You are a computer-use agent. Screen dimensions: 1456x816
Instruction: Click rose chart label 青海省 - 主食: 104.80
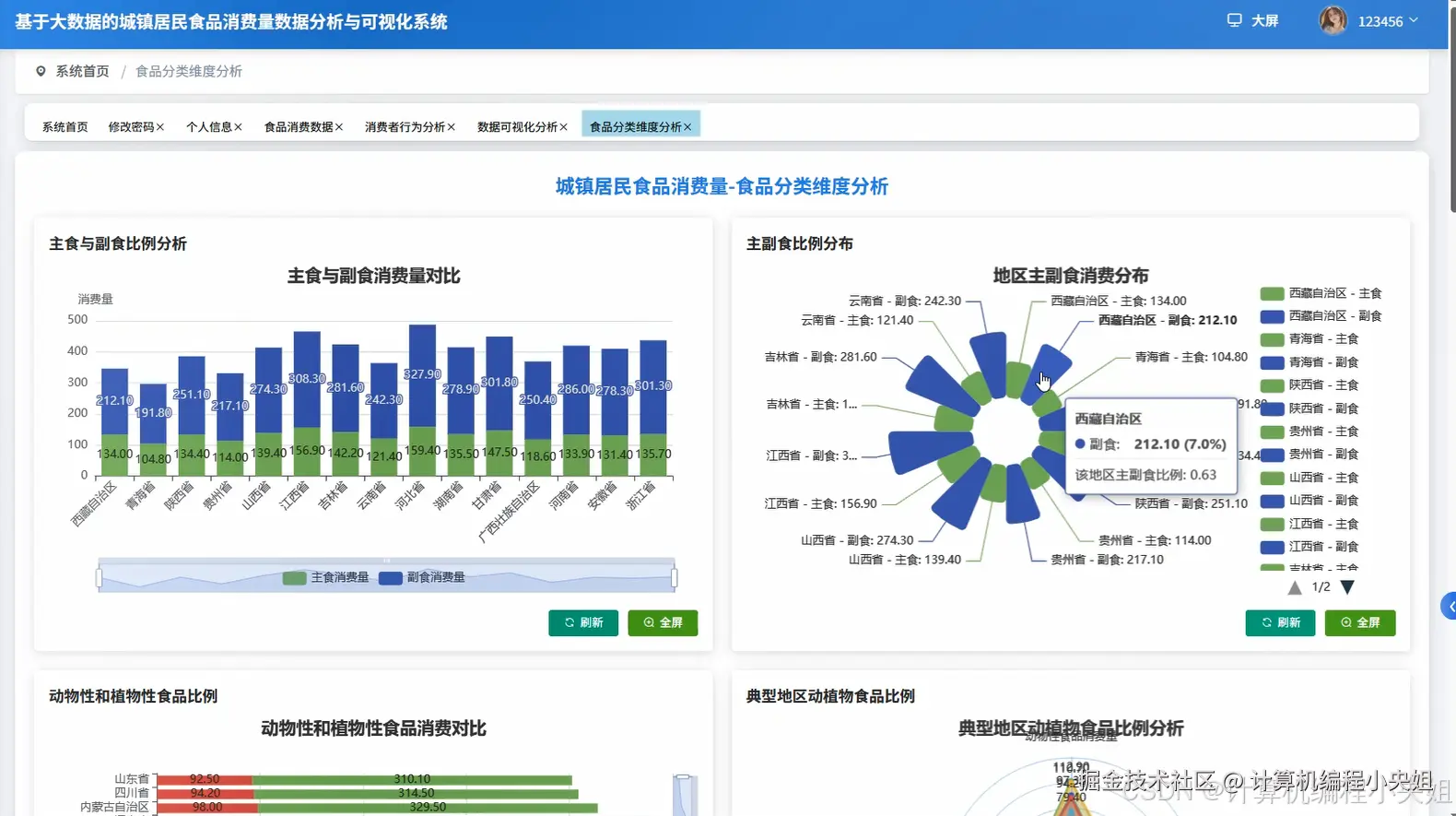point(1191,357)
